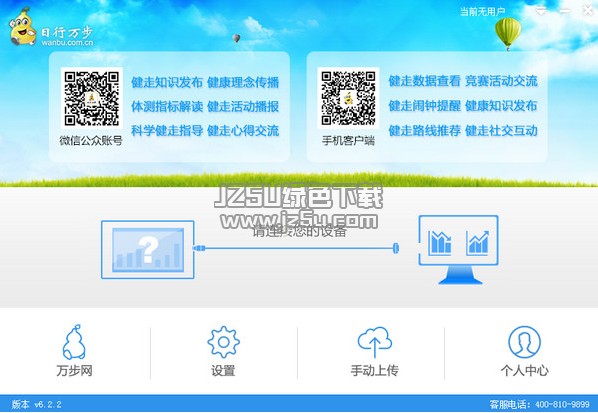Click the 手机客户端 label
Viewport: 598px width, 413px height.
tap(348, 141)
